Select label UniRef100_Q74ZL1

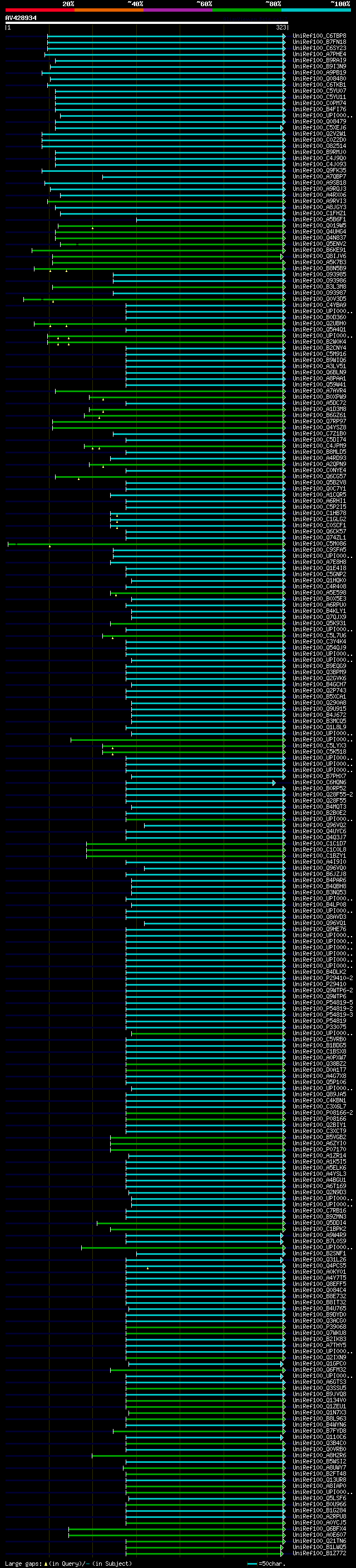click(x=319, y=537)
